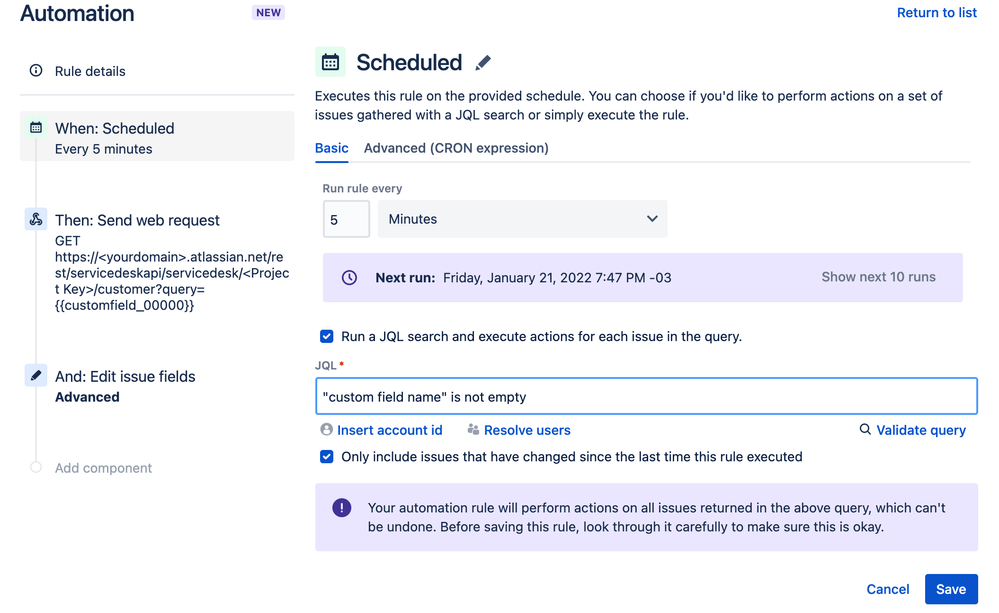This screenshot has height=613, width=999.
Task: Open the Minutes interval dropdown
Action: point(522,219)
